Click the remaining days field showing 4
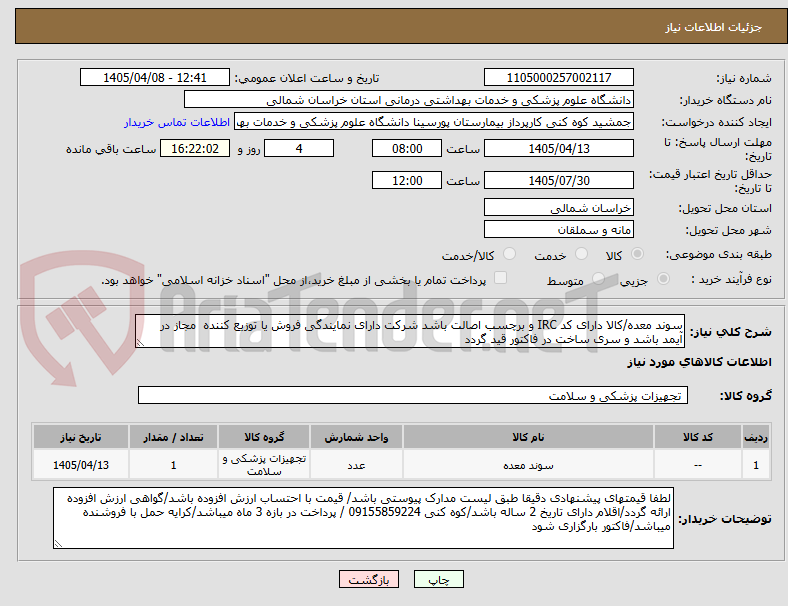This screenshot has width=788, height=606. click(299, 149)
